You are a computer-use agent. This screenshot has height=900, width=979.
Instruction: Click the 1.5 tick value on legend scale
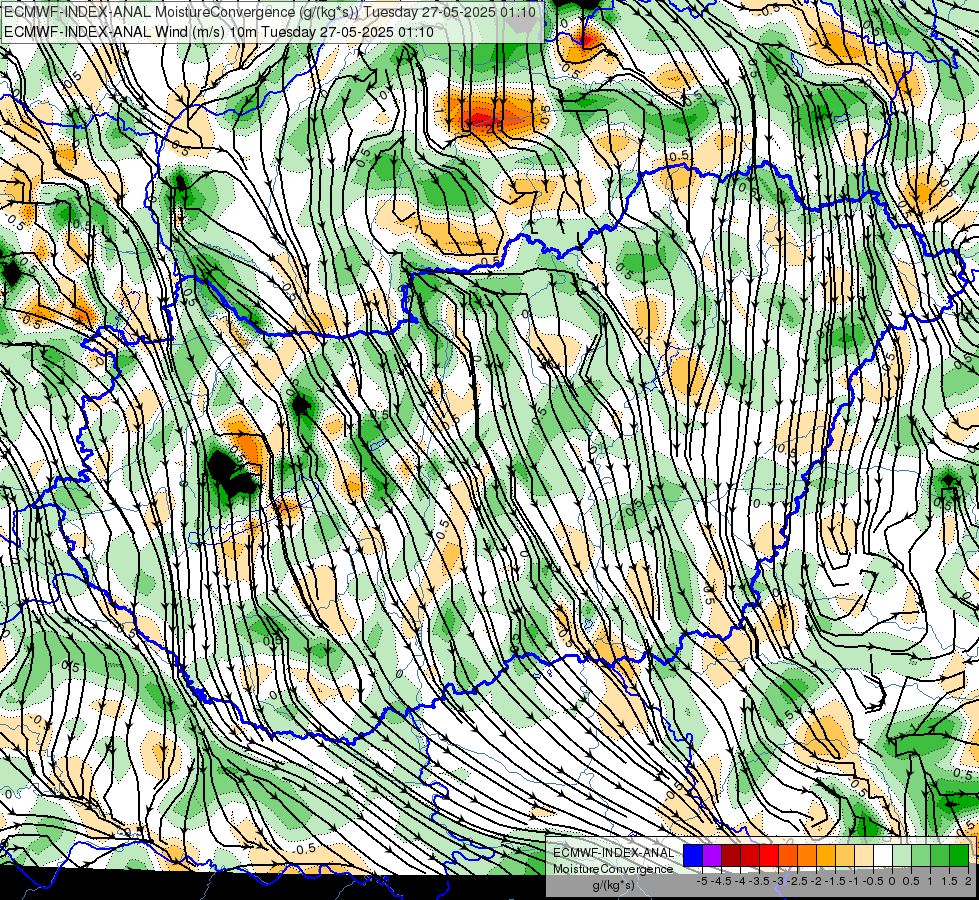pos(950,881)
